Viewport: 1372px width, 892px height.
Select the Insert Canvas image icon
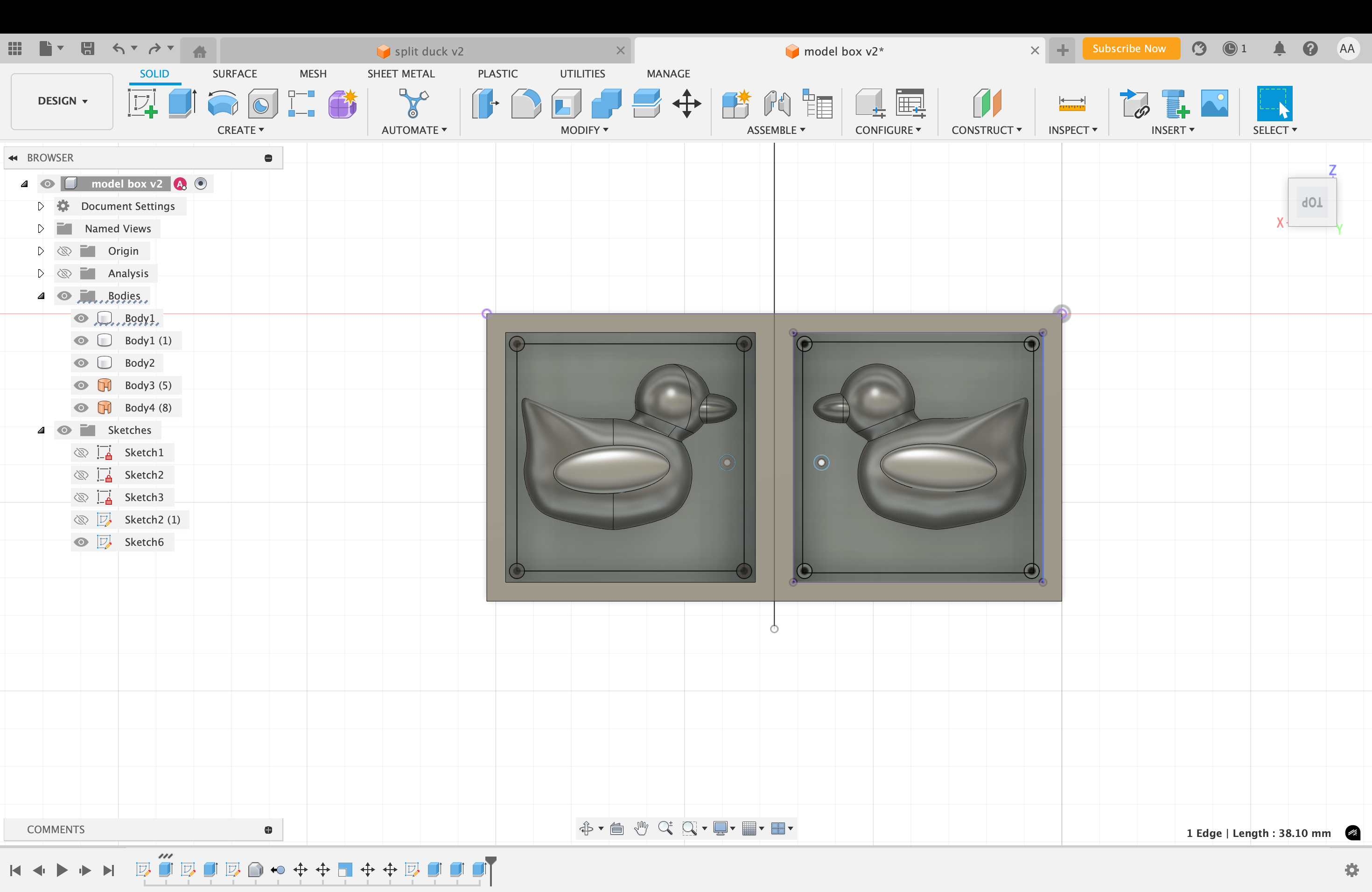tap(1214, 104)
